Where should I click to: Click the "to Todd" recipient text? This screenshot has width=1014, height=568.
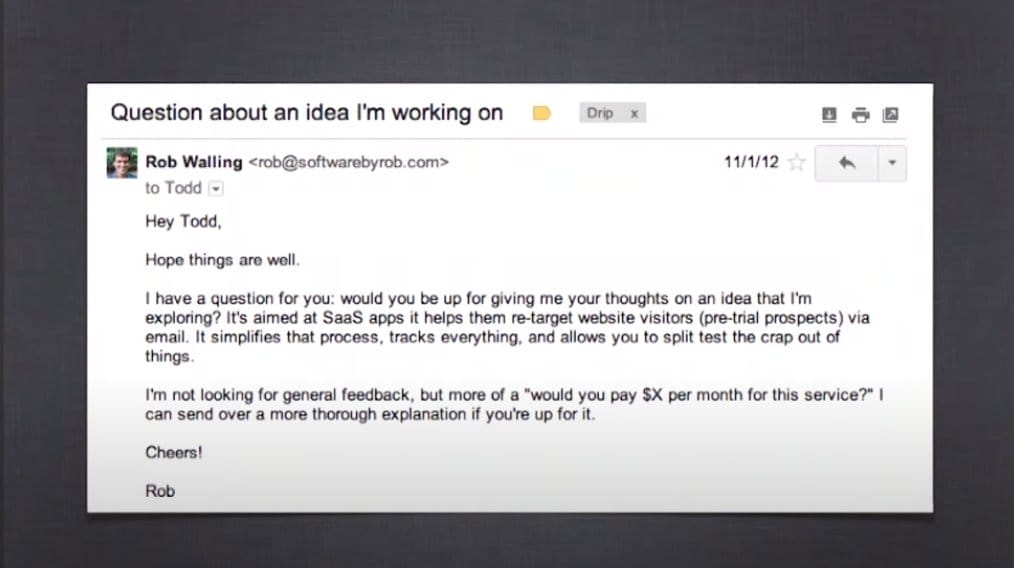coord(173,188)
